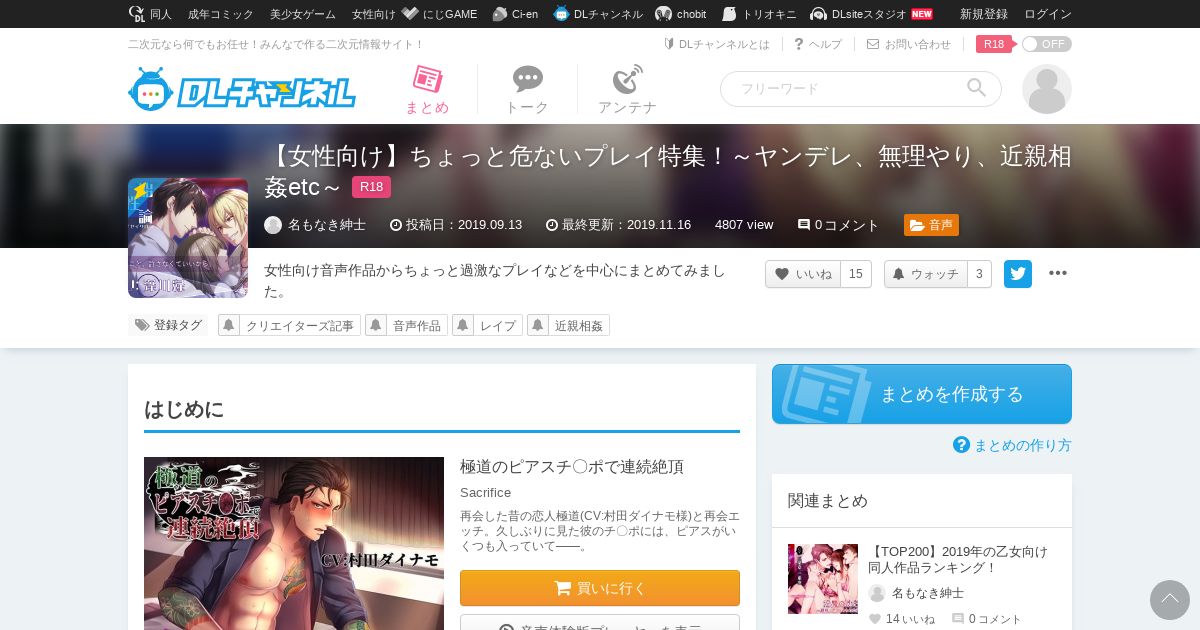Image resolution: width=1200 pixels, height=630 pixels.
Task: Click the article header thumbnail
Action: 188,238
